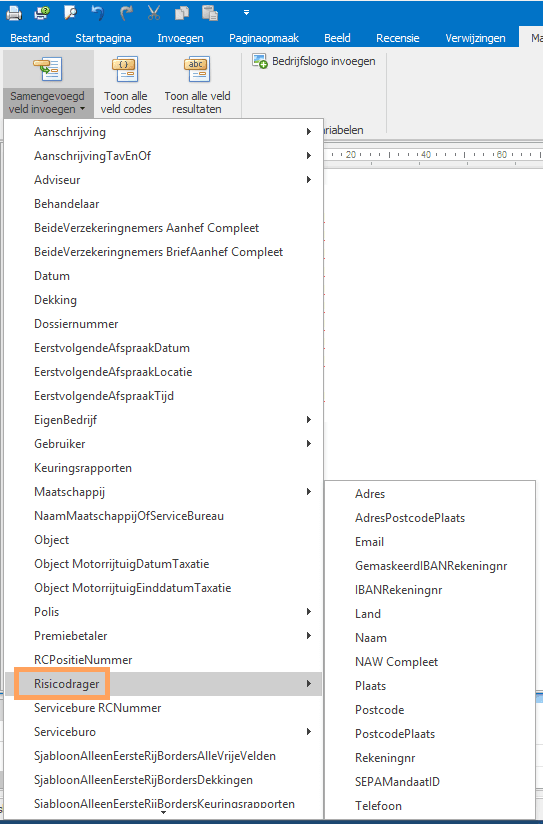Click the quick print icon with question mark

tap(42, 13)
